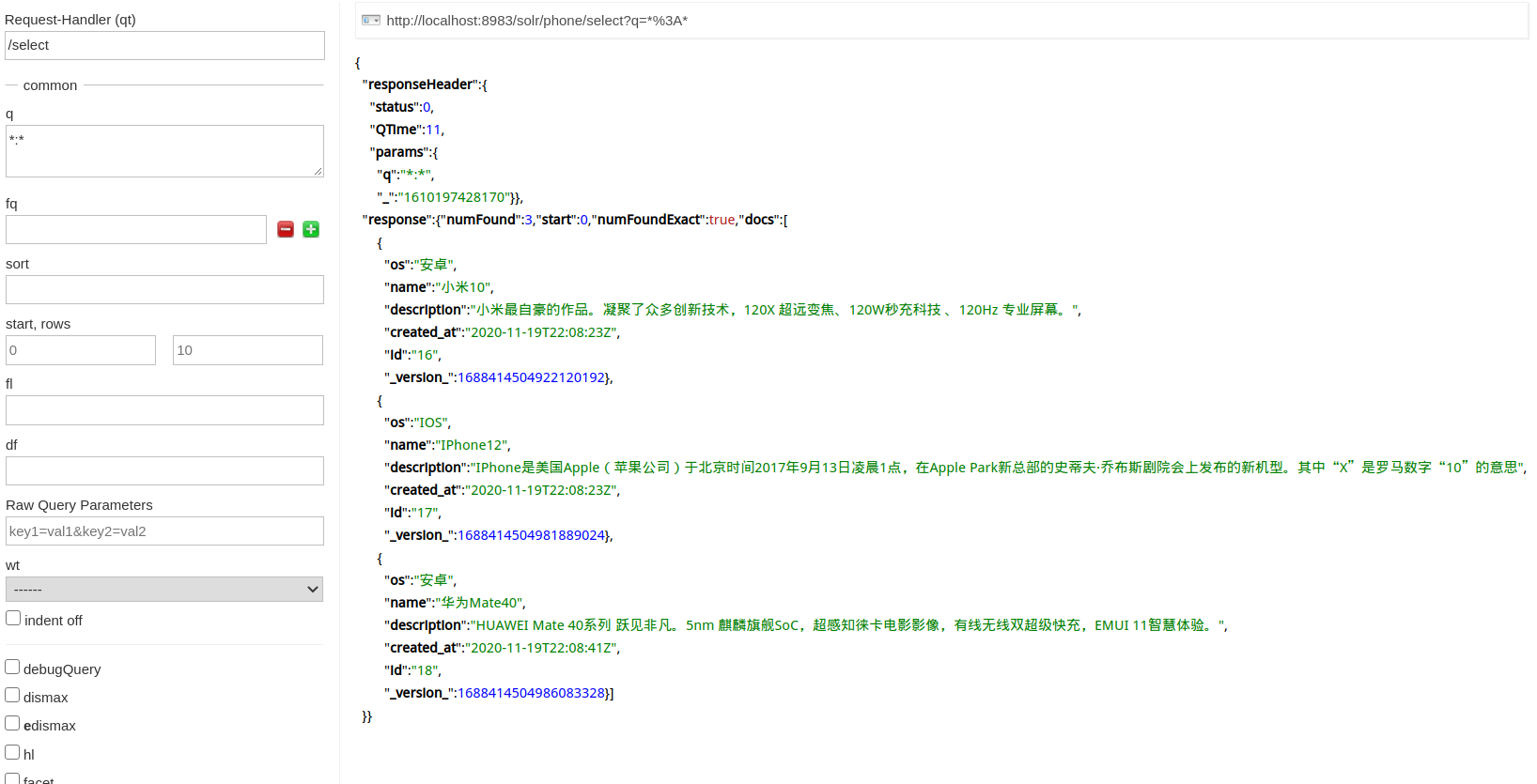Image resolution: width=1537 pixels, height=784 pixels.
Task: Focus the Request-Handler /select field
Action: [x=164, y=45]
